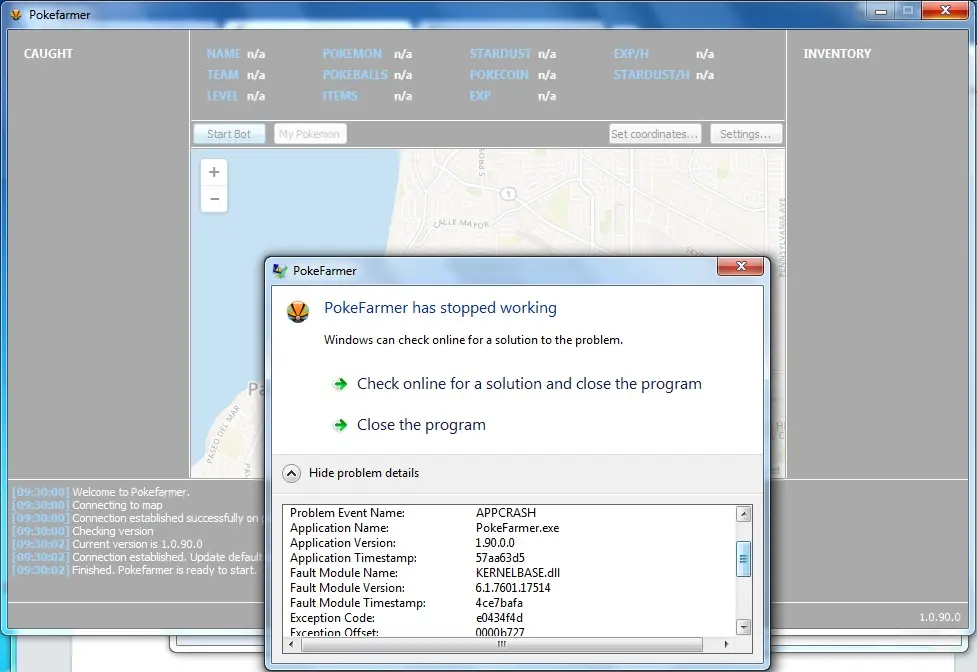This screenshot has width=977, height=672.
Task: Select the KERNELBASE.dll fault module value
Action: pyautogui.click(x=517, y=572)
